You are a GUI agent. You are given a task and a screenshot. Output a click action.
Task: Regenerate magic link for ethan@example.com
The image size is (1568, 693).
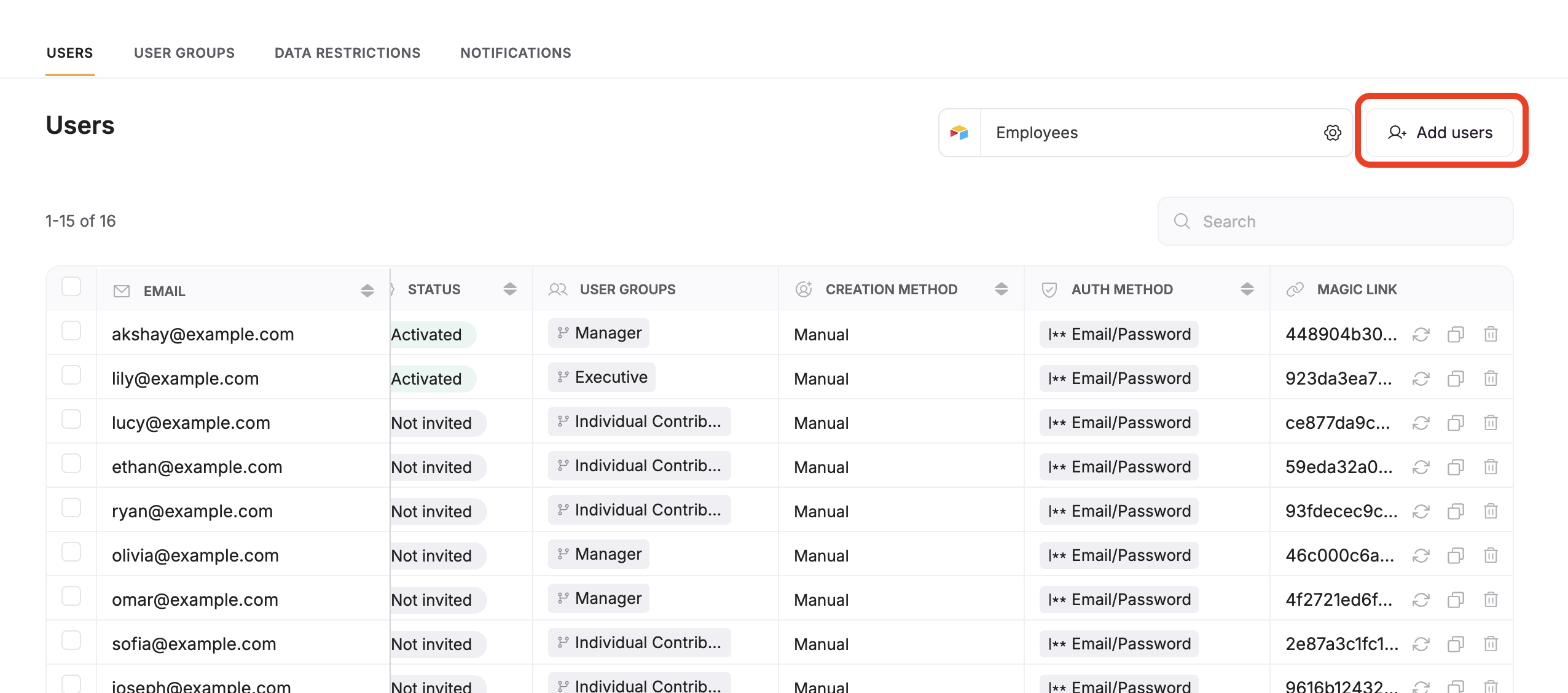(1421, 467)
